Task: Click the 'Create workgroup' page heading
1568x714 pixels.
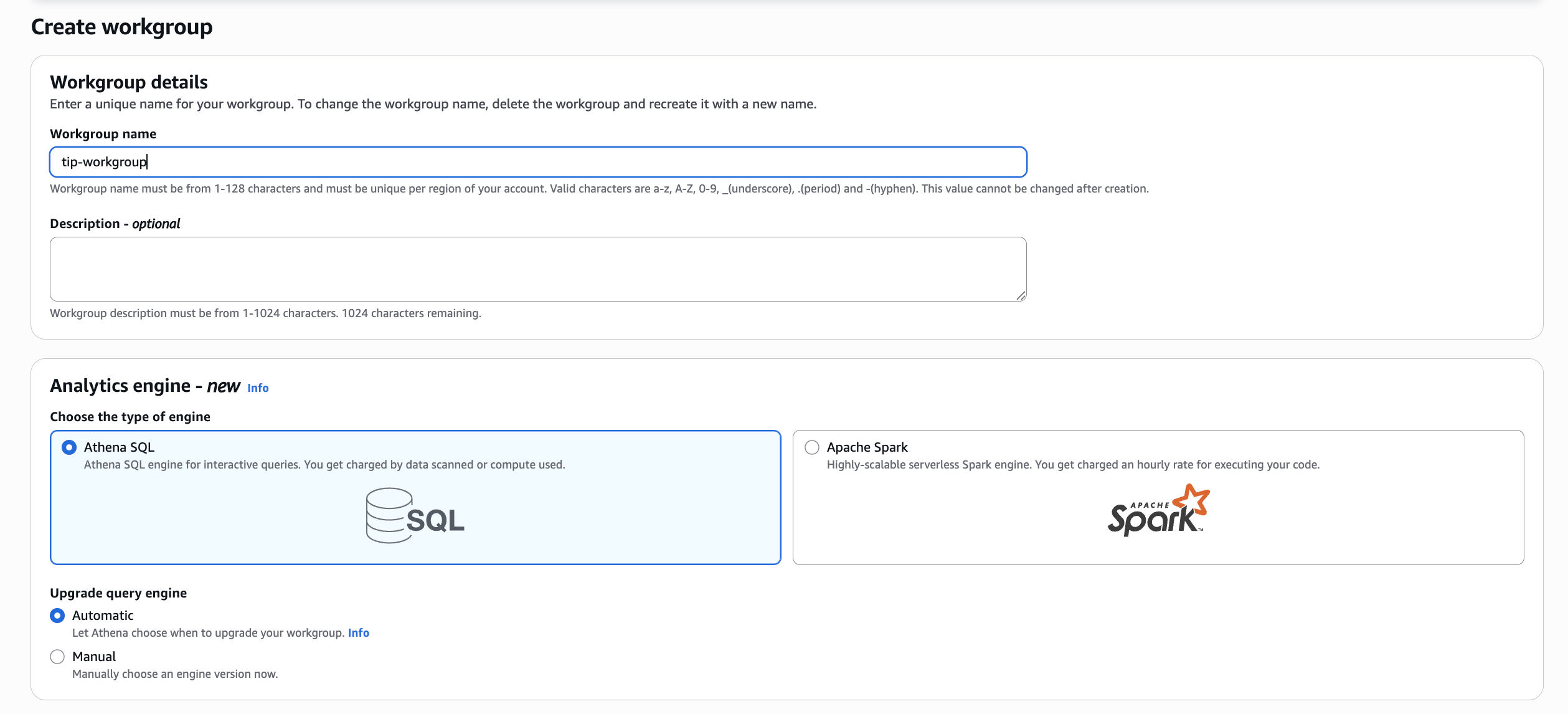Action: [x=122, y=27]
